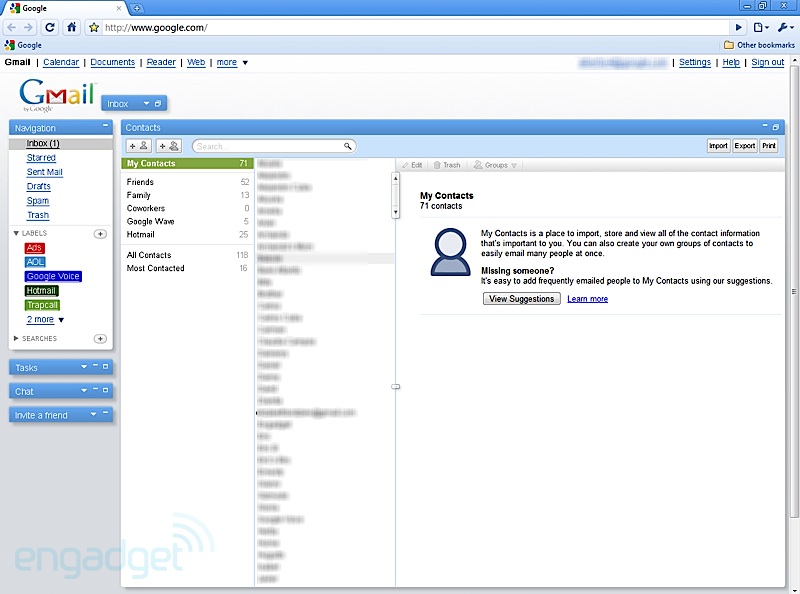Pop out the Chat panel
The width and height of the screenshot is (800, 594).
(x=105, y=390)
